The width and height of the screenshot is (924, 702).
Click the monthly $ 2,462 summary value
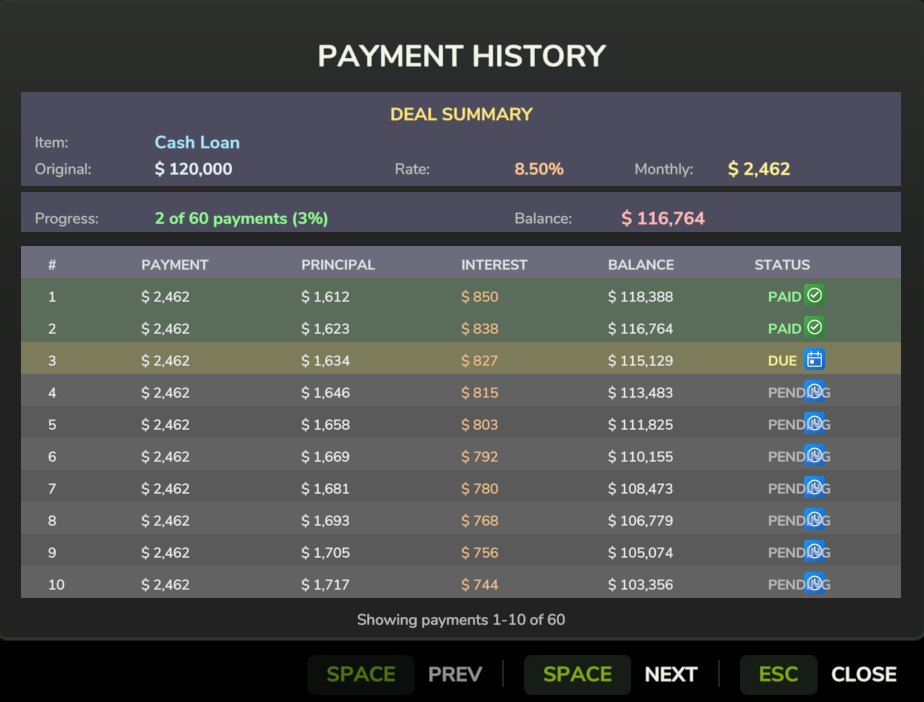pos(759,169)
